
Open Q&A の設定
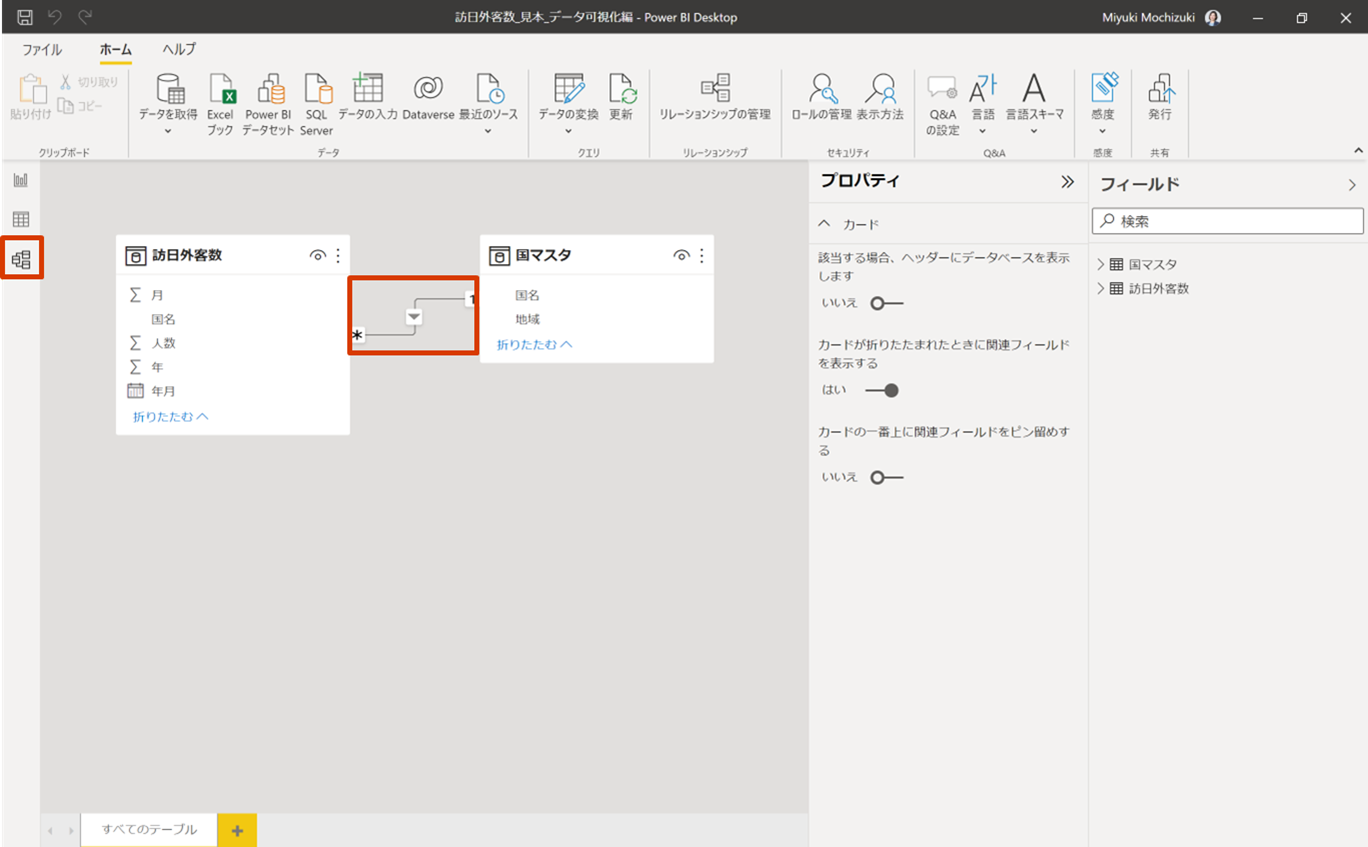pyautogui.click(x=942, y=104)
